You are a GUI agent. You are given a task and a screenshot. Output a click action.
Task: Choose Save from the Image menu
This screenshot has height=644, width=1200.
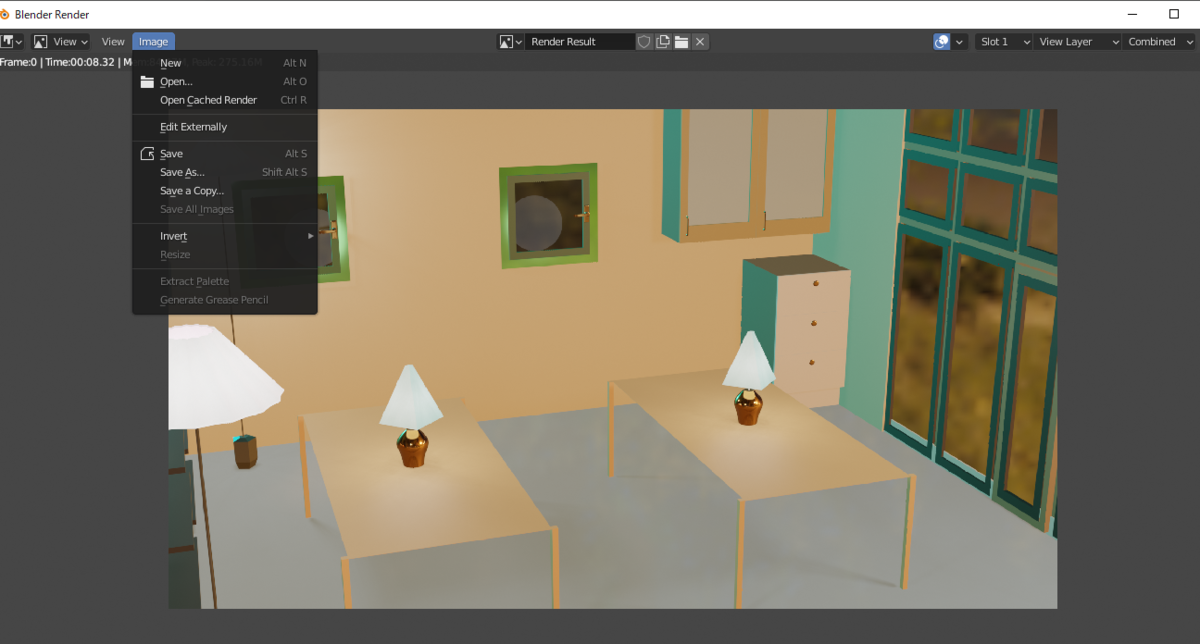point(224,154)
